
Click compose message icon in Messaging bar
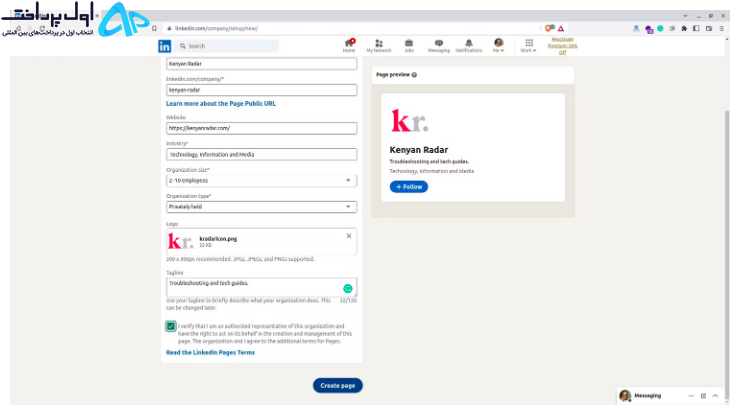point(703,396)
